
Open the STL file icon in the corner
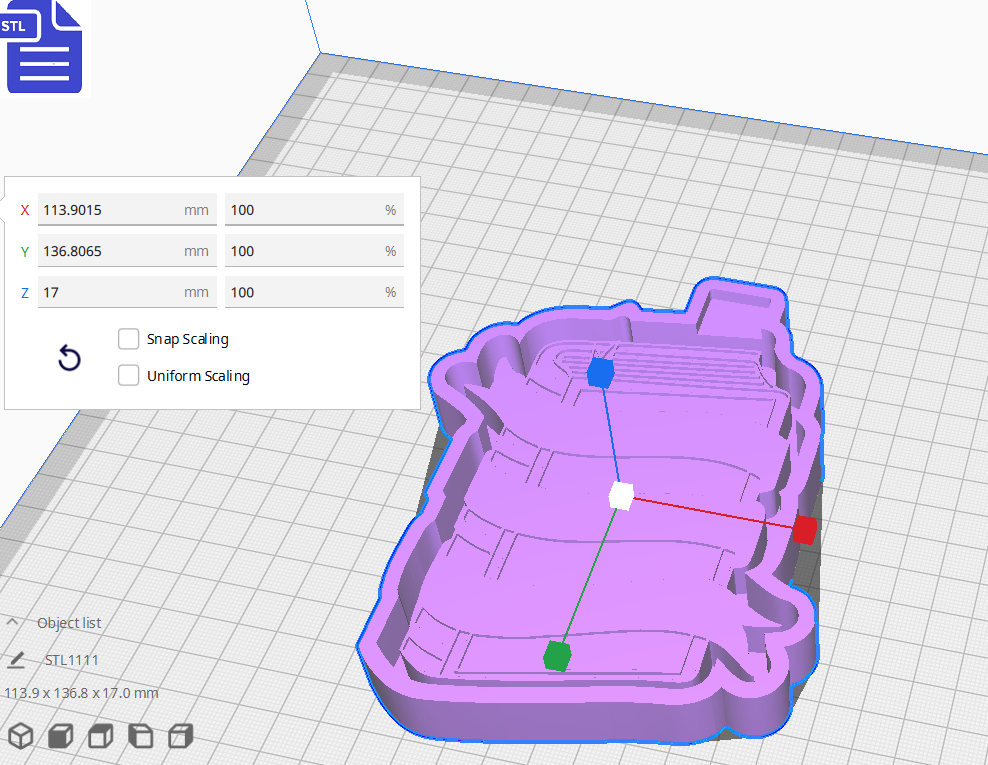click(44, 47)
